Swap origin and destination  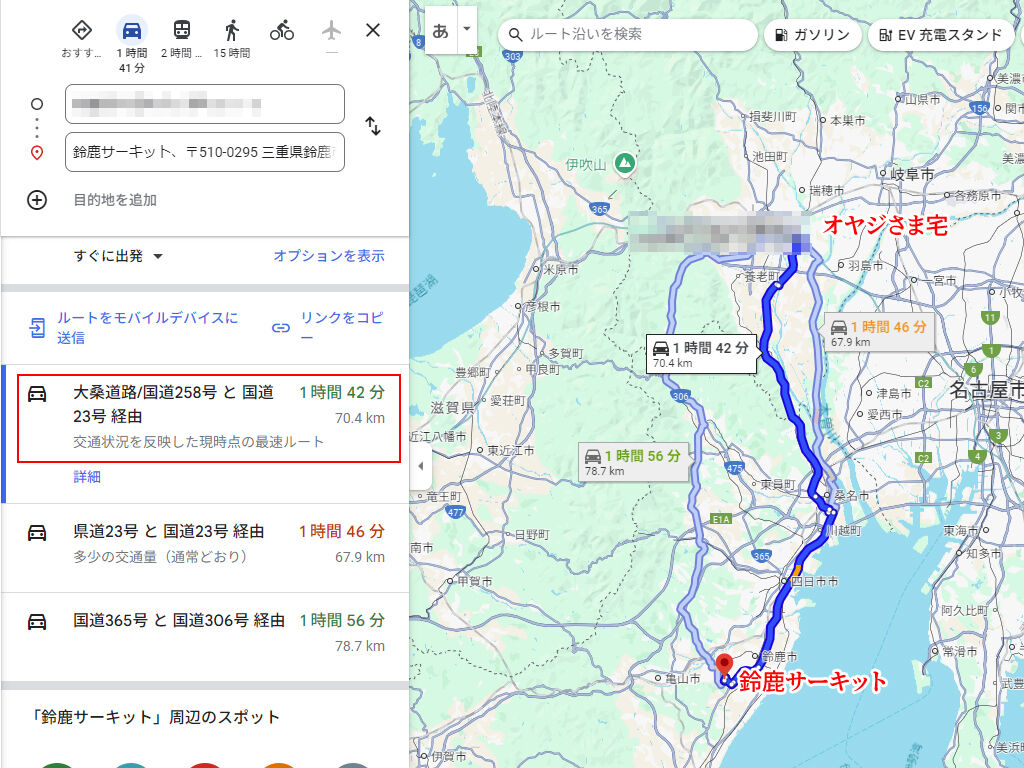click(373, 126)
